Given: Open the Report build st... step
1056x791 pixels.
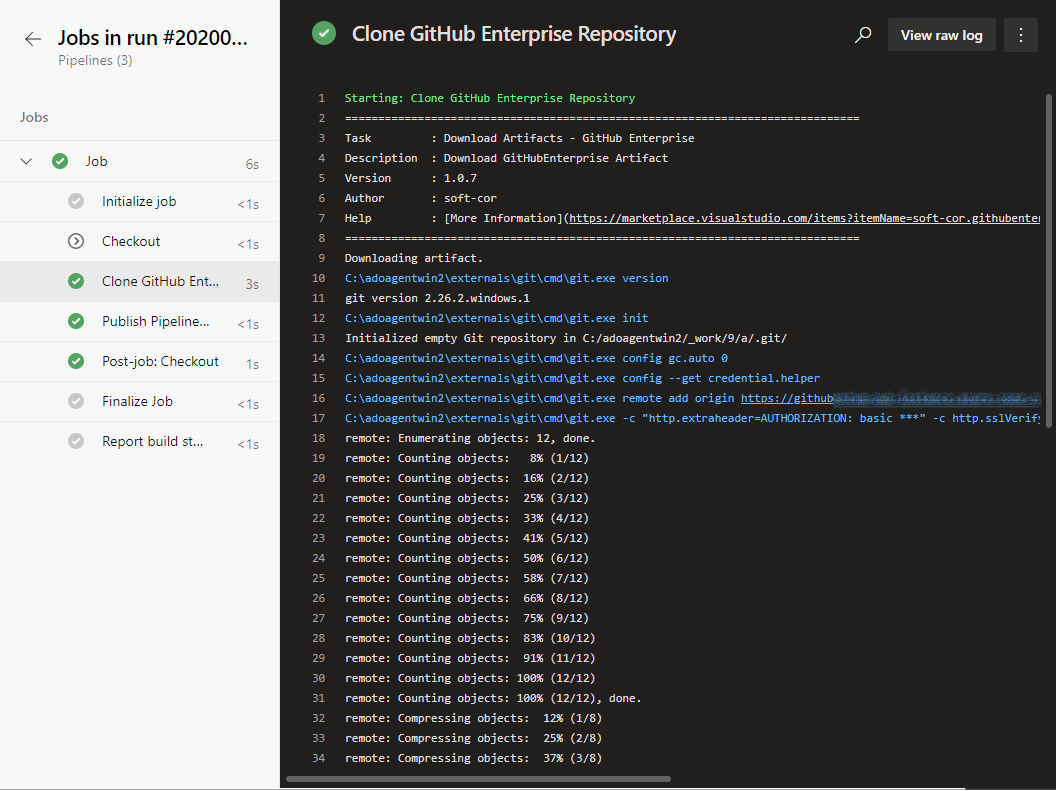Looking at the screenshot, I should (139, 441).
